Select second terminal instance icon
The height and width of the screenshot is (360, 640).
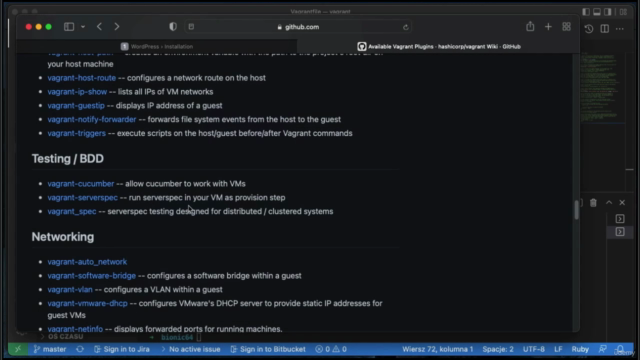(x=620, y=232)
